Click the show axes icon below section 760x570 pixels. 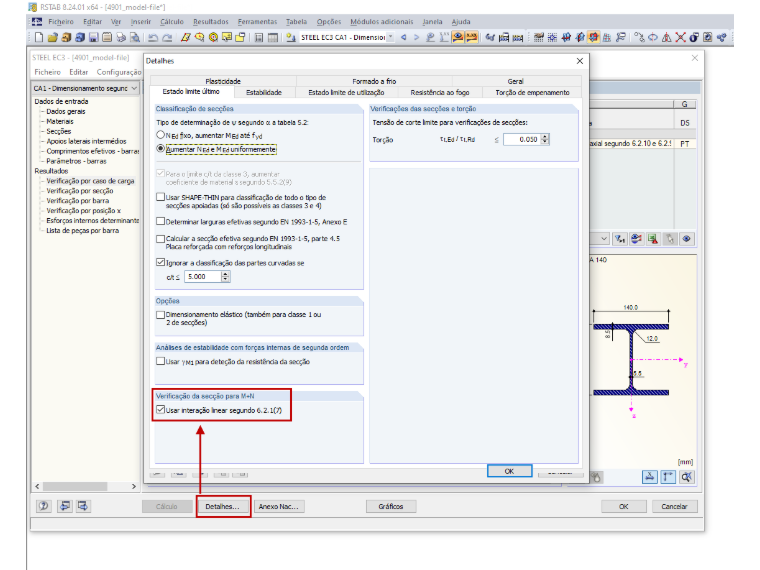(668, 477)
